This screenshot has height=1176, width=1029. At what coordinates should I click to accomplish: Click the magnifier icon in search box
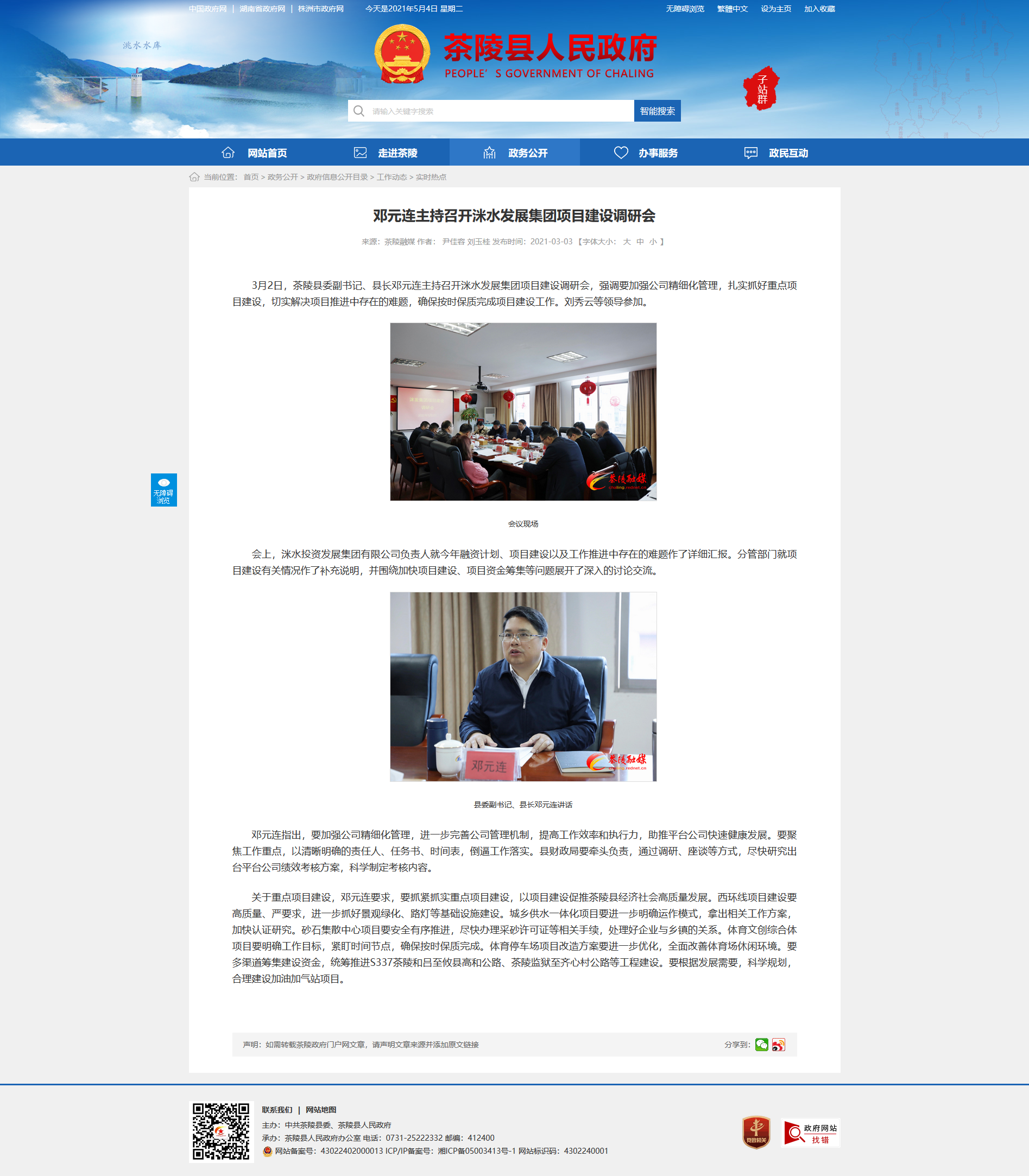pyautogui.click(x=359, y=111)
